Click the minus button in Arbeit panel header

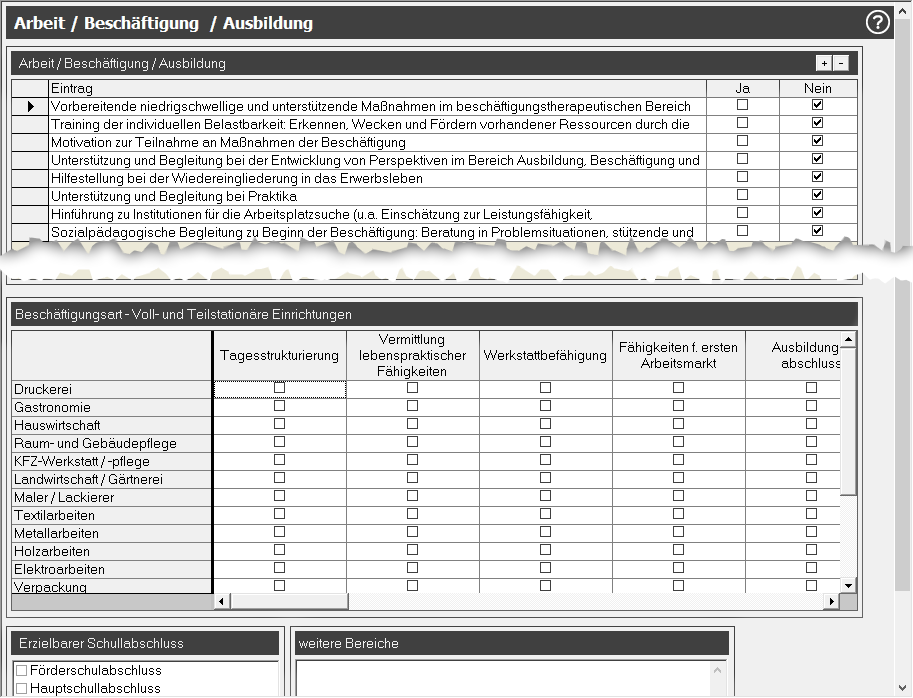pyautogui.click(x=841, y=63)
